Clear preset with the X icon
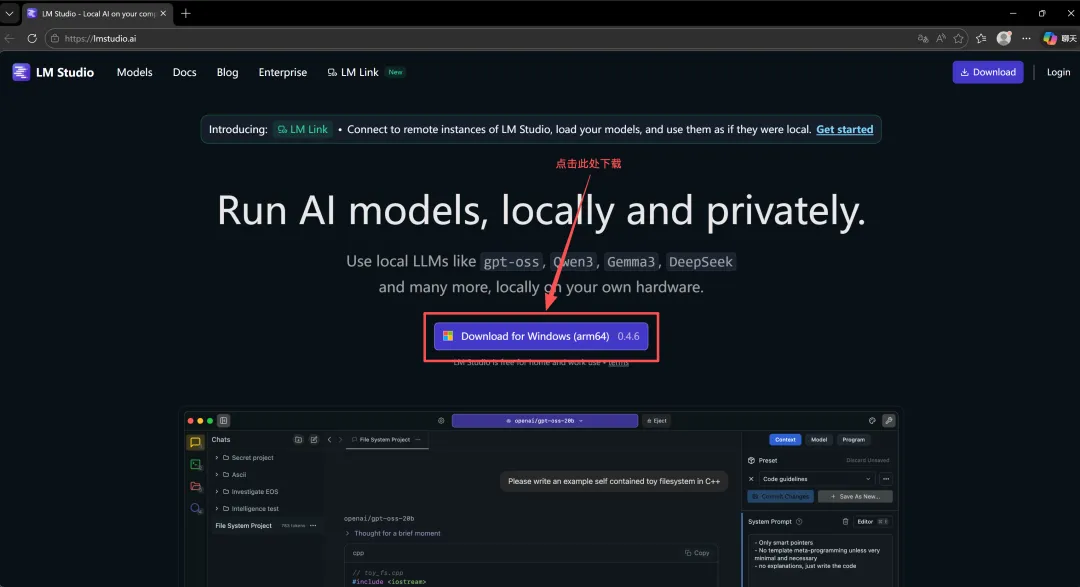This screenshot has width=1080, height=587. 751,479
